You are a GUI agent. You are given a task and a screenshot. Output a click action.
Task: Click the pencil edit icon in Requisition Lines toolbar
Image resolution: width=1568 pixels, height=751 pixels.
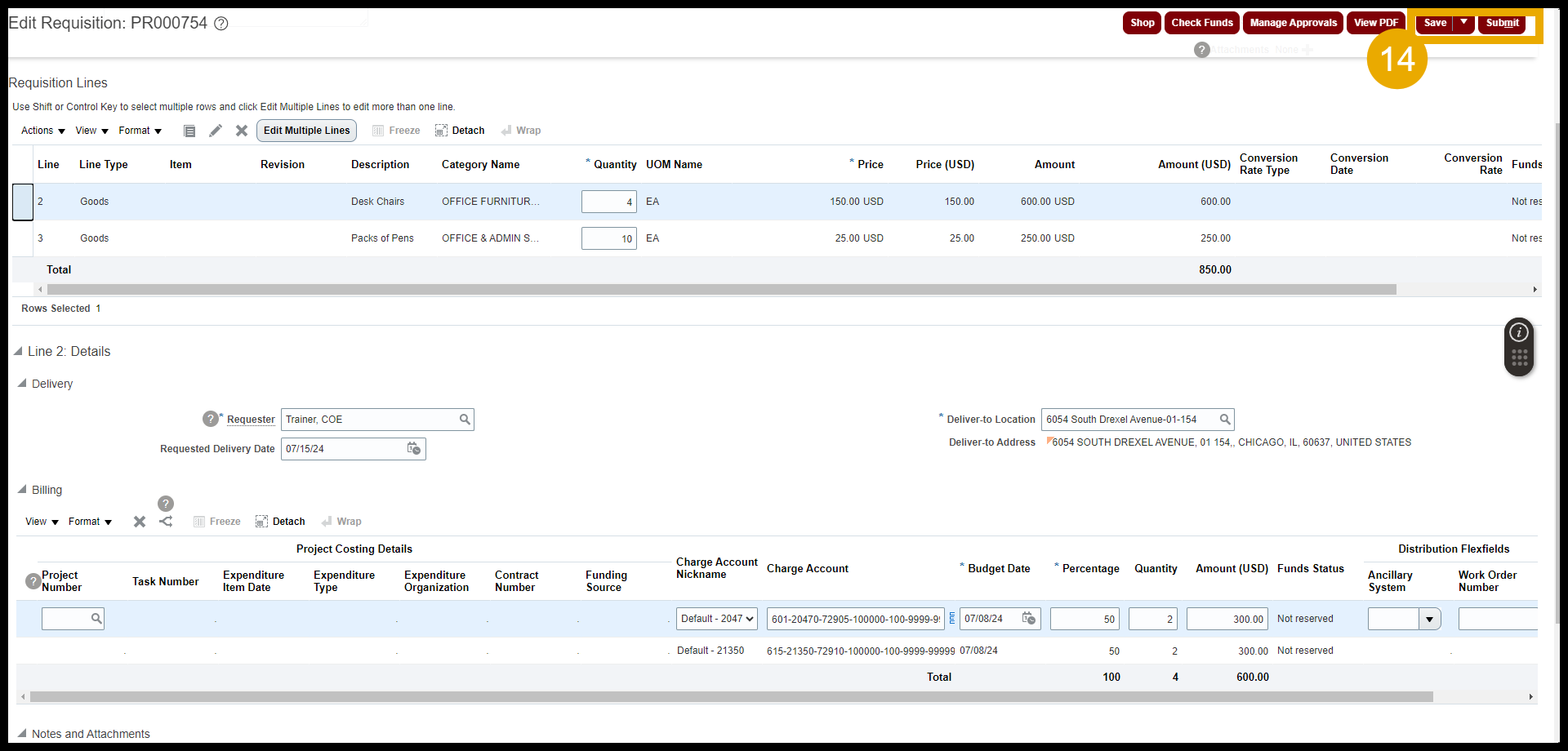(x=216, y=131)
